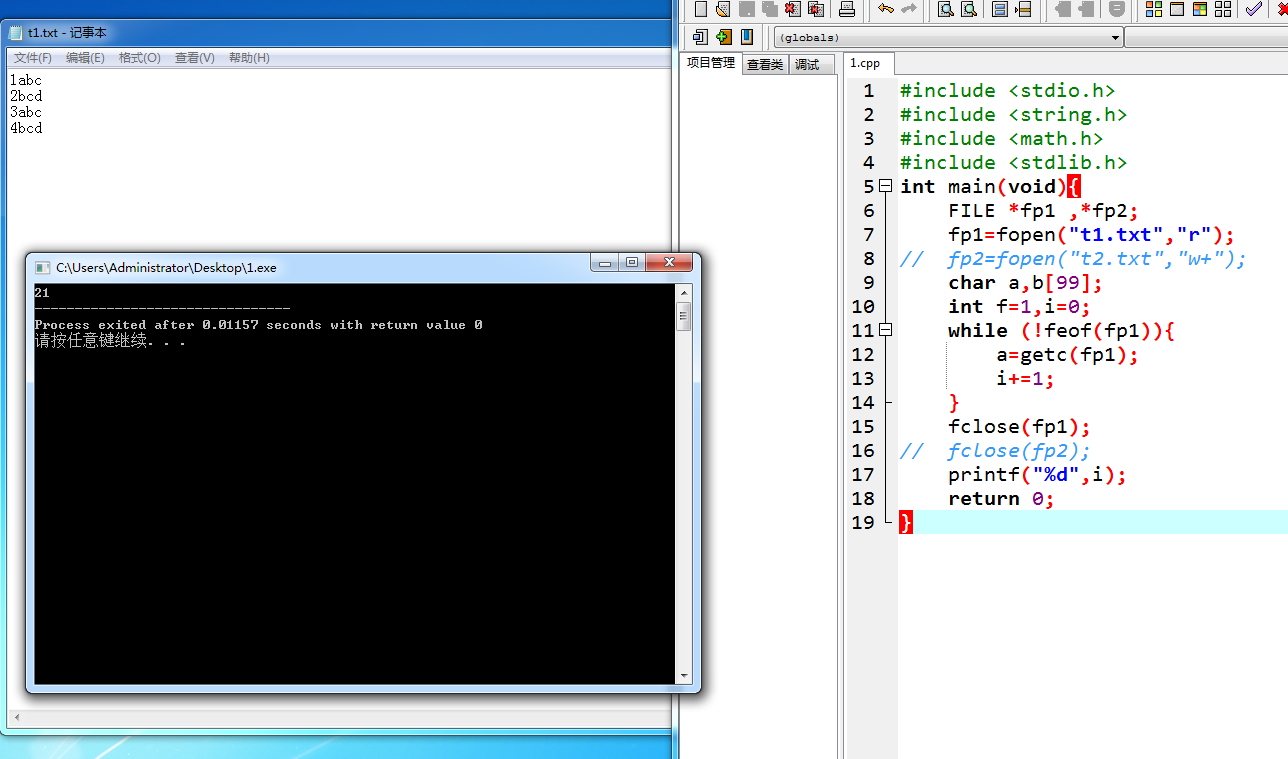Open Replace with the second magnifier icon

click(969, 9)
